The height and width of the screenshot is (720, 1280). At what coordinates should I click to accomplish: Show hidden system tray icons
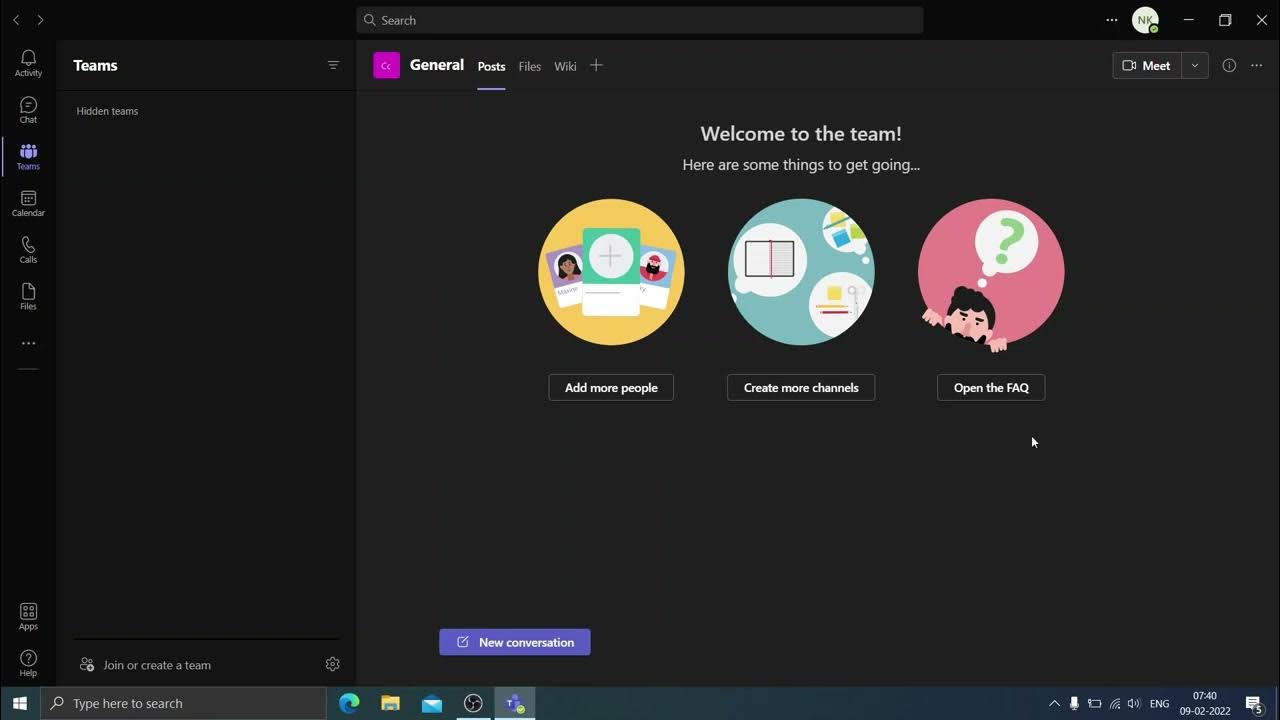click(x=1054, y=703)
